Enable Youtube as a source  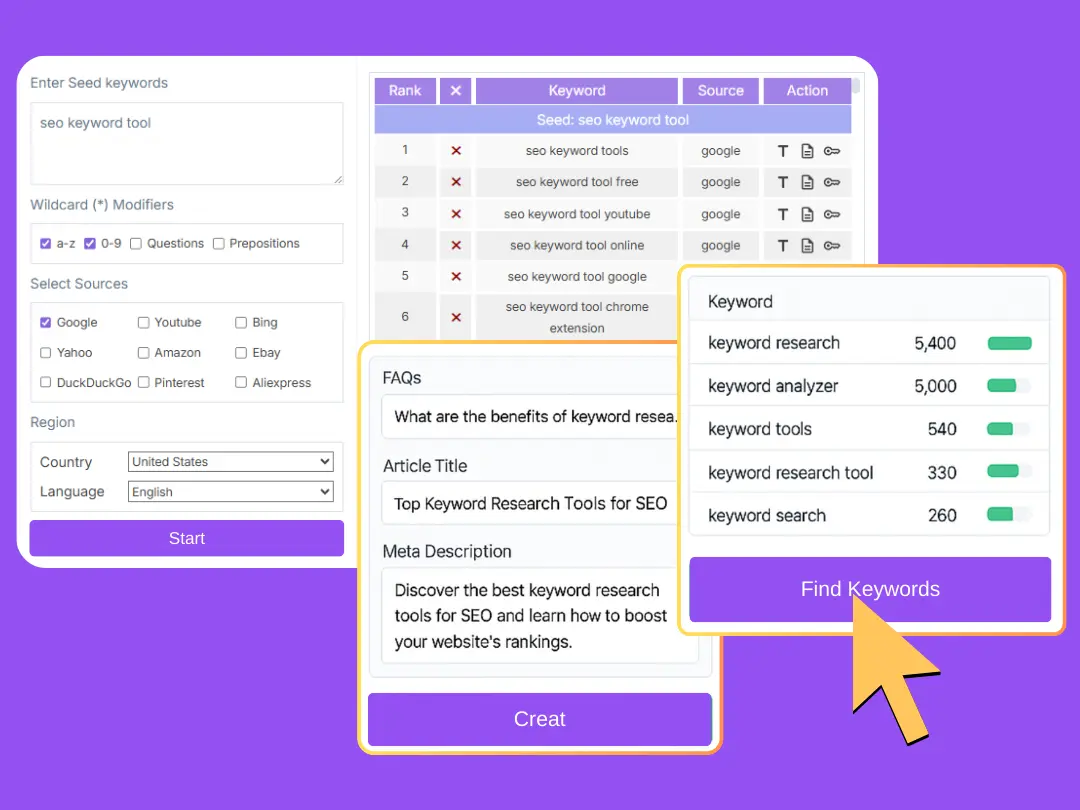[144, 322]
